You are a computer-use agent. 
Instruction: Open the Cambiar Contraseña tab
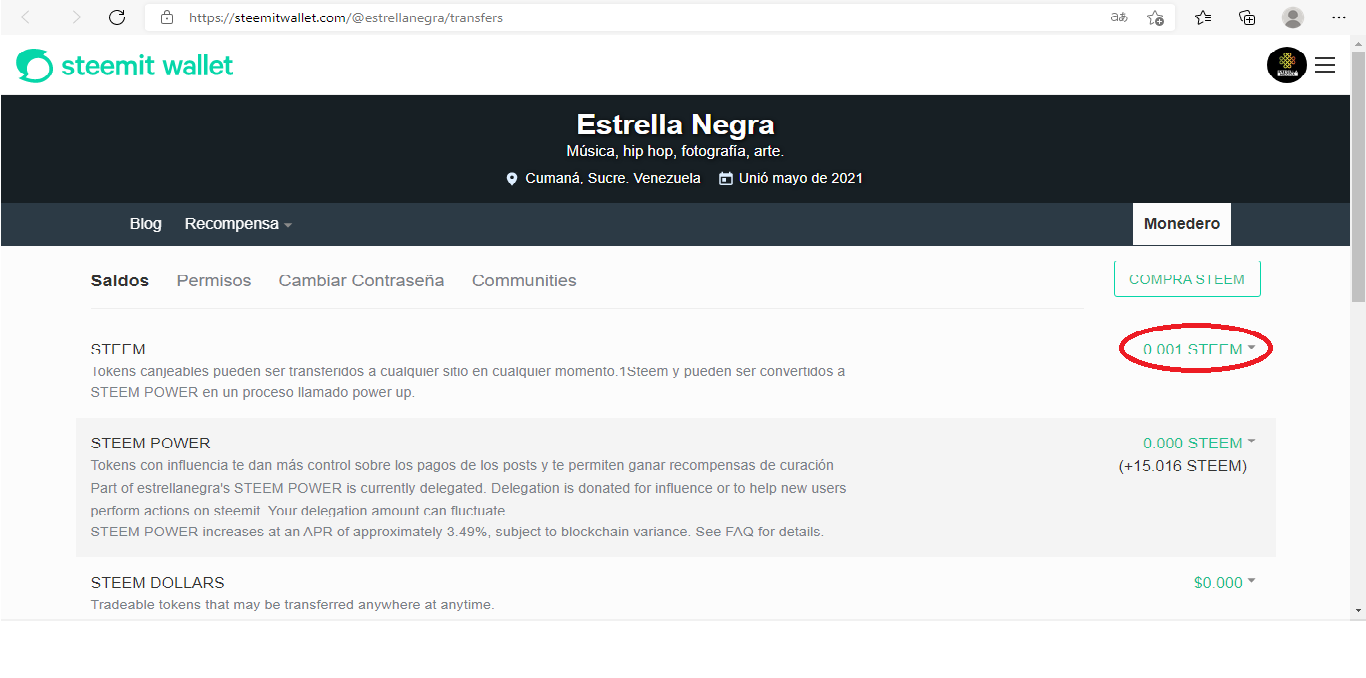361,281
